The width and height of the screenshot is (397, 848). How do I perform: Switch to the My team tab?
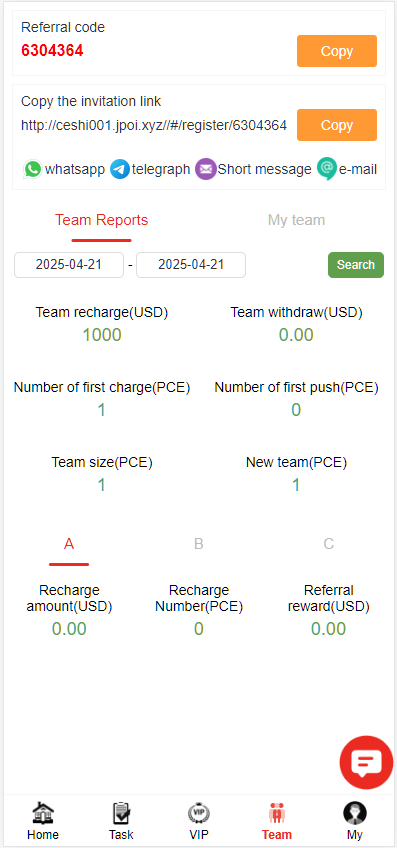point(296,220)
